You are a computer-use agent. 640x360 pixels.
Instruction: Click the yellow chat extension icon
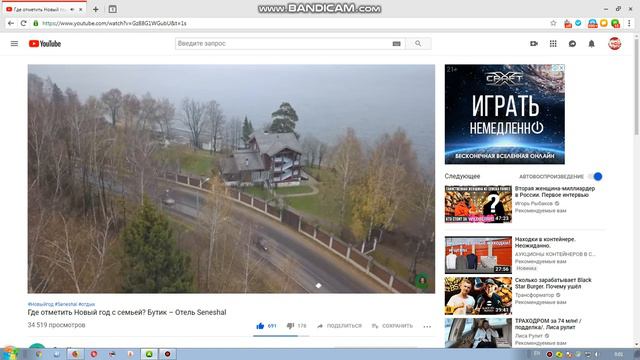(604, 23)
